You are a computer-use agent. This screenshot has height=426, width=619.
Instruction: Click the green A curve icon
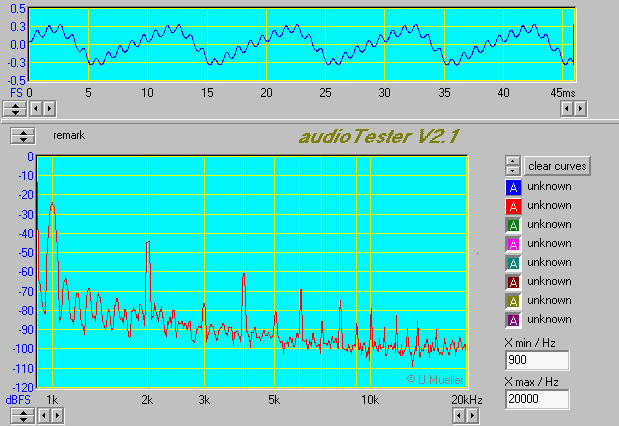click(x=513, y=225)
